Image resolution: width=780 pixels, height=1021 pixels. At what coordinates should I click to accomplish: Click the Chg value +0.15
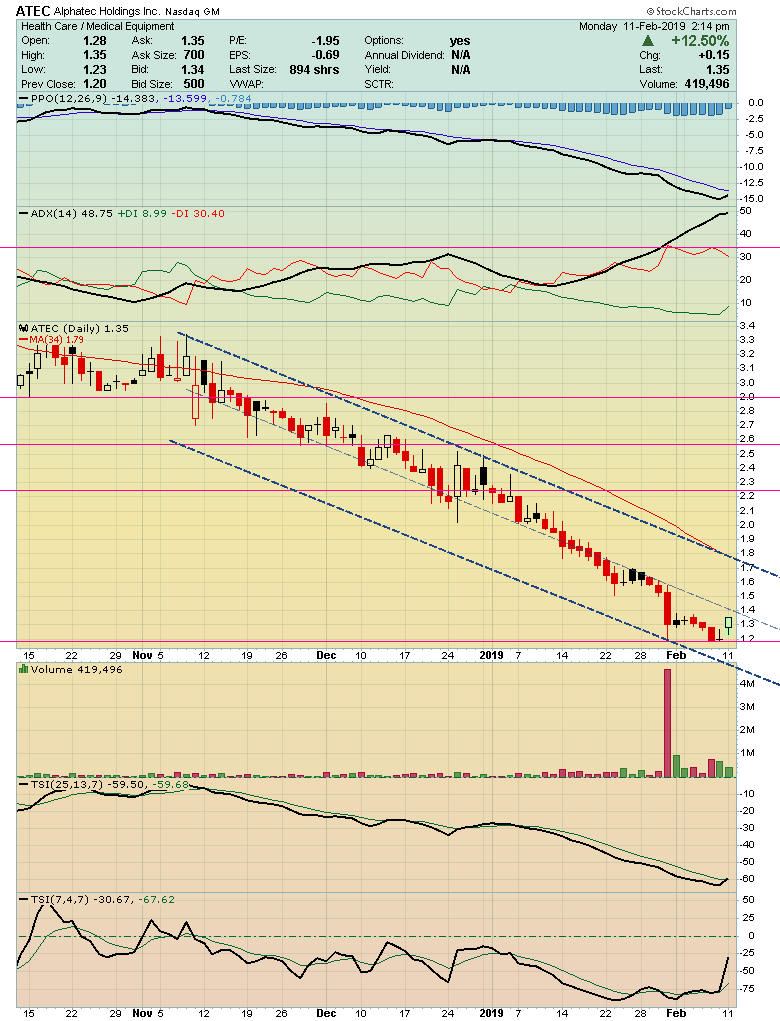click(716, 55)
